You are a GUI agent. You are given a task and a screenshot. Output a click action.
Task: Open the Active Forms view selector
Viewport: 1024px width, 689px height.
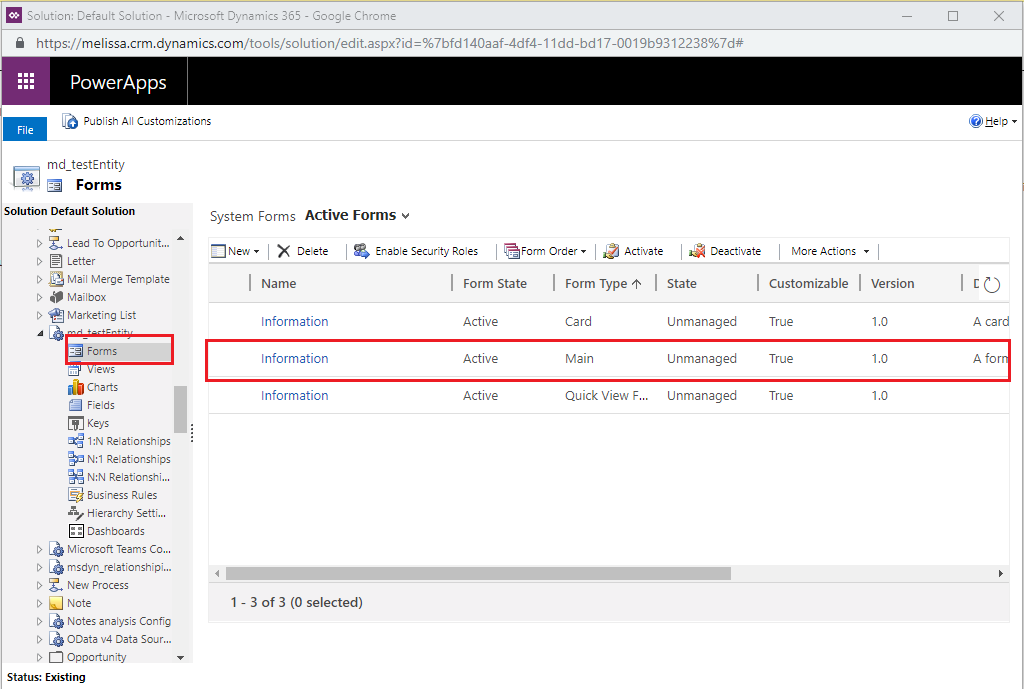click(357, 216)
